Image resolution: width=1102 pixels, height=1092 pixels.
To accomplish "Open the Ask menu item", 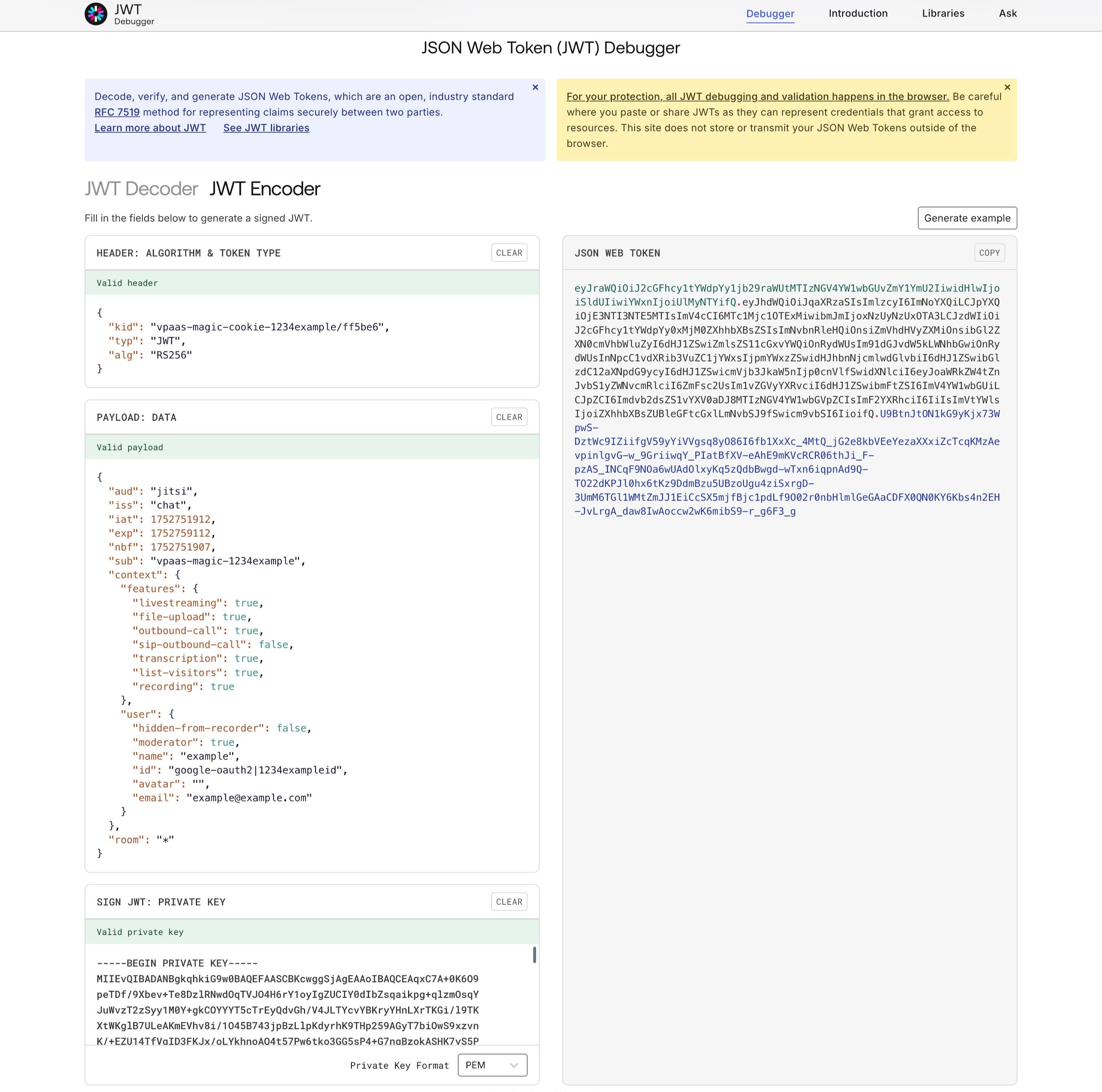I will click(1007, 14).
